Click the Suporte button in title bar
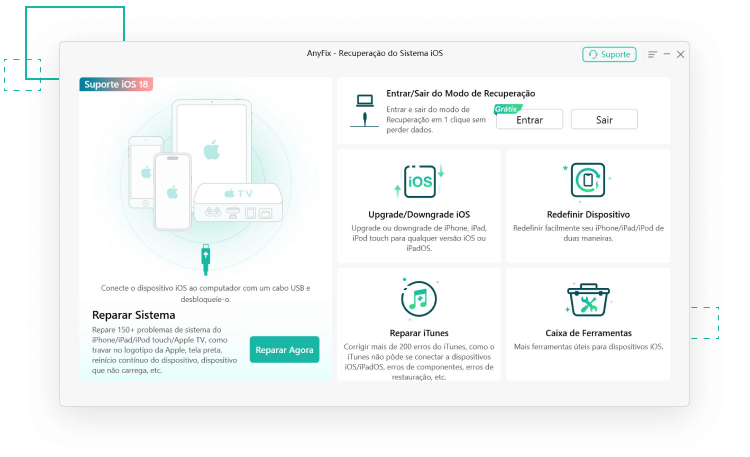The width and height of the screenshot is (750, 457). (x=609, y=55)
